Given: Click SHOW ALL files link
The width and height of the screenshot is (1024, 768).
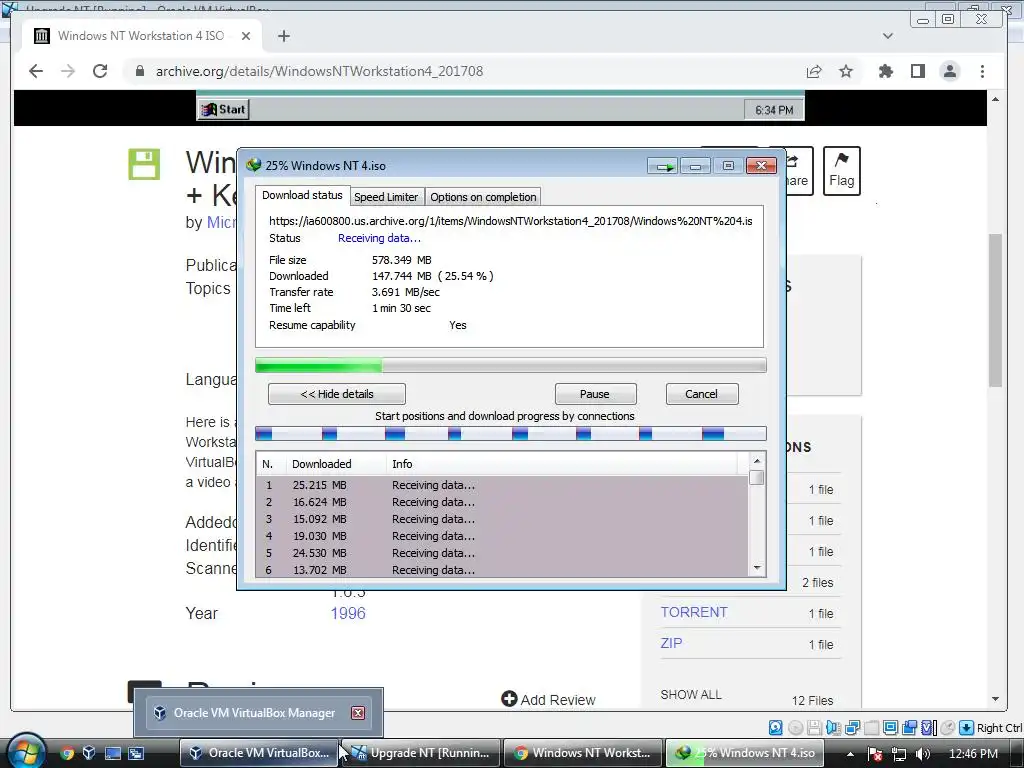Looking at the screenshot, I should (x=691, y=695).
